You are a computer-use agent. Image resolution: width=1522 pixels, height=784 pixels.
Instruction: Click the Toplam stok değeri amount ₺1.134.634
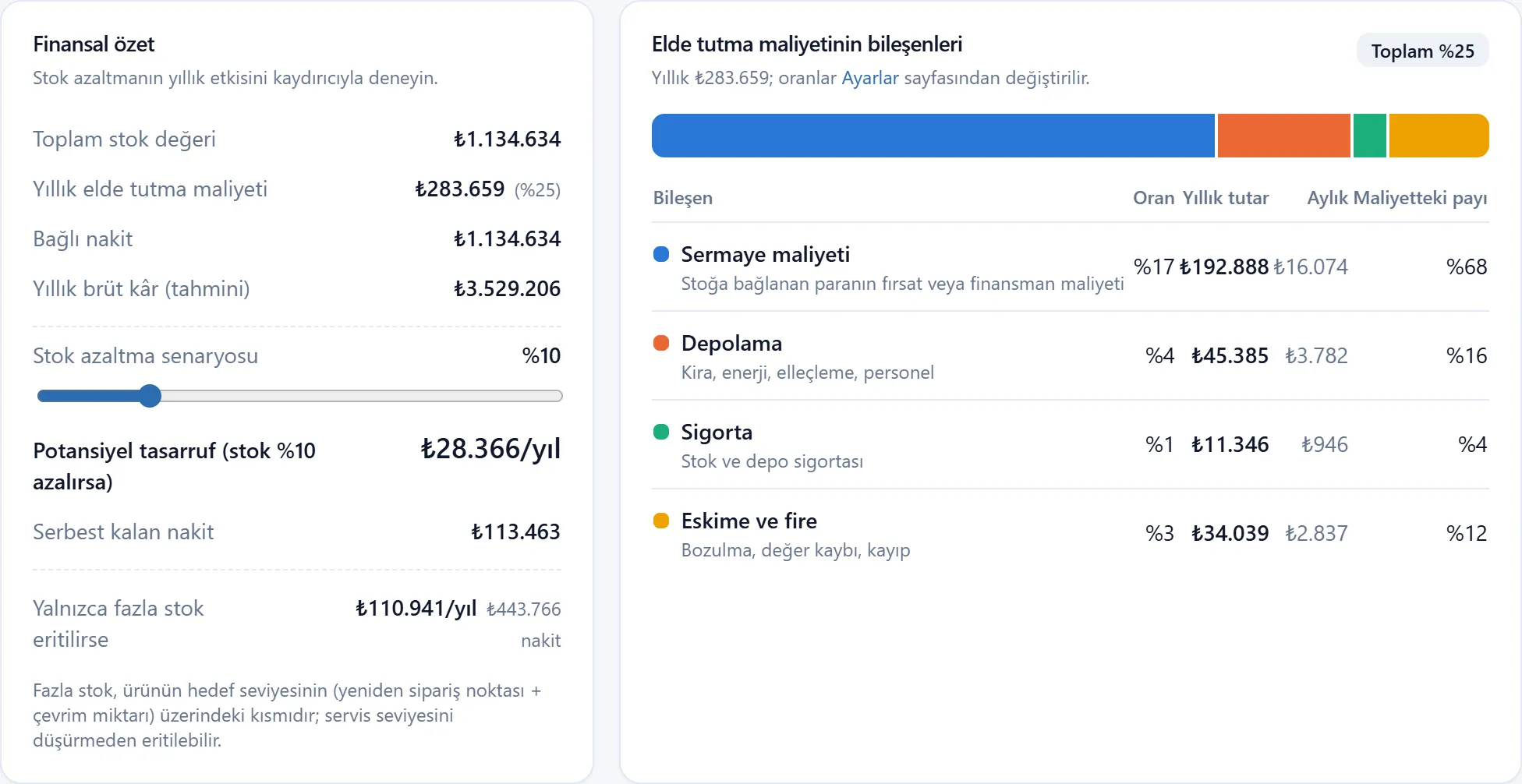508,139
